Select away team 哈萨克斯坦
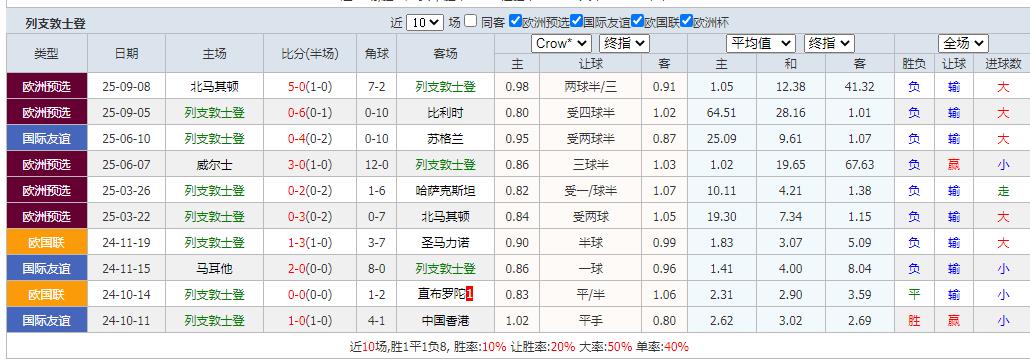The image size is (1030, 361). pyautogui.click(x=445, y=191)
